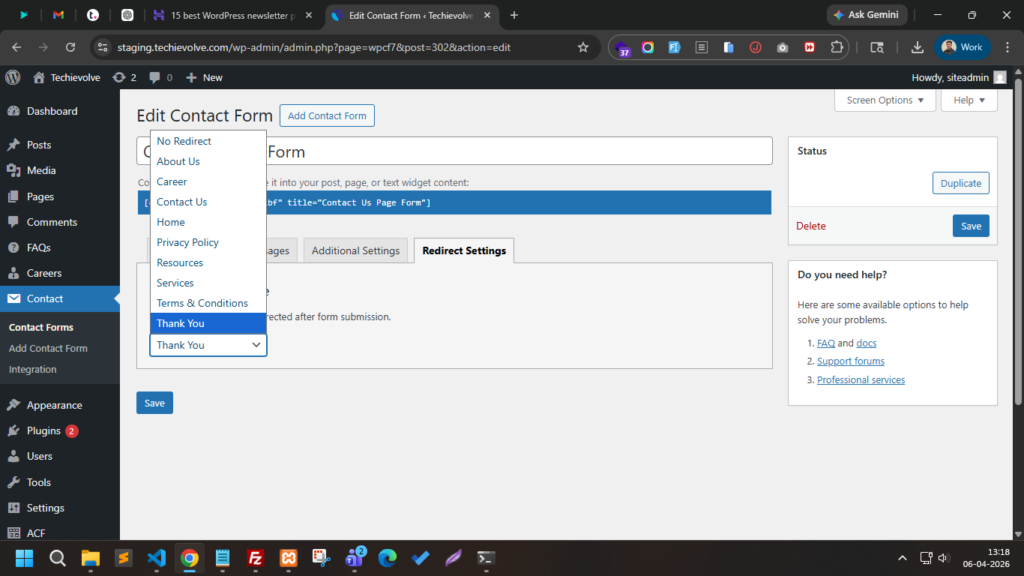Switch to the Additional Settings tab
This screenshot has height=576, width=1024.
click(355, 250)
